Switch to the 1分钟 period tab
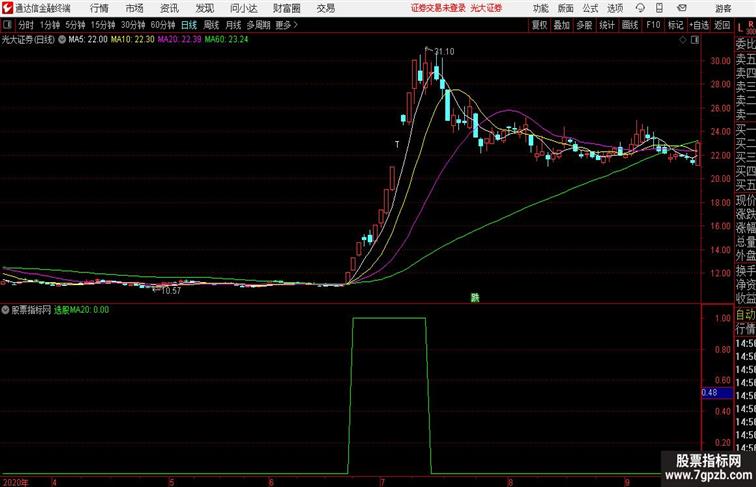This screenshot has width=756, height=487. [50, 25]
